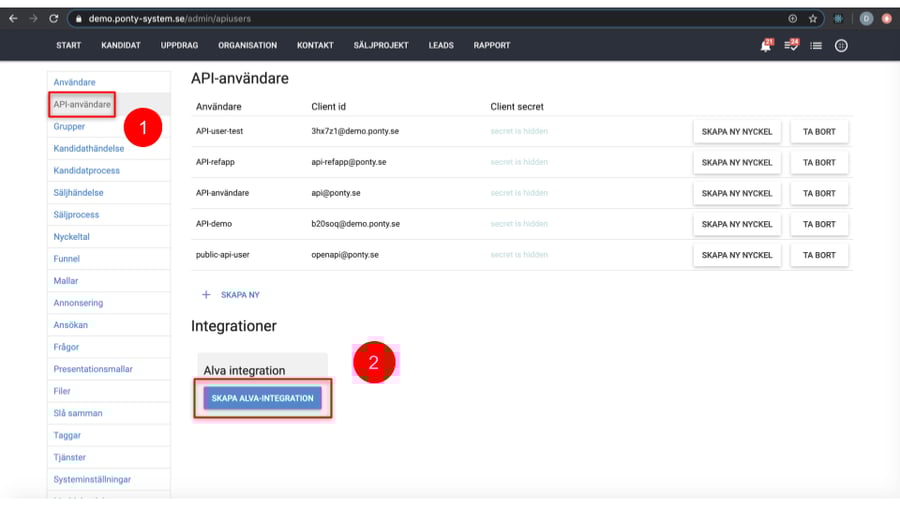This screenshot has width=900, height=506.
Task: Click the list view icon in header
Action: click(816, 45)
